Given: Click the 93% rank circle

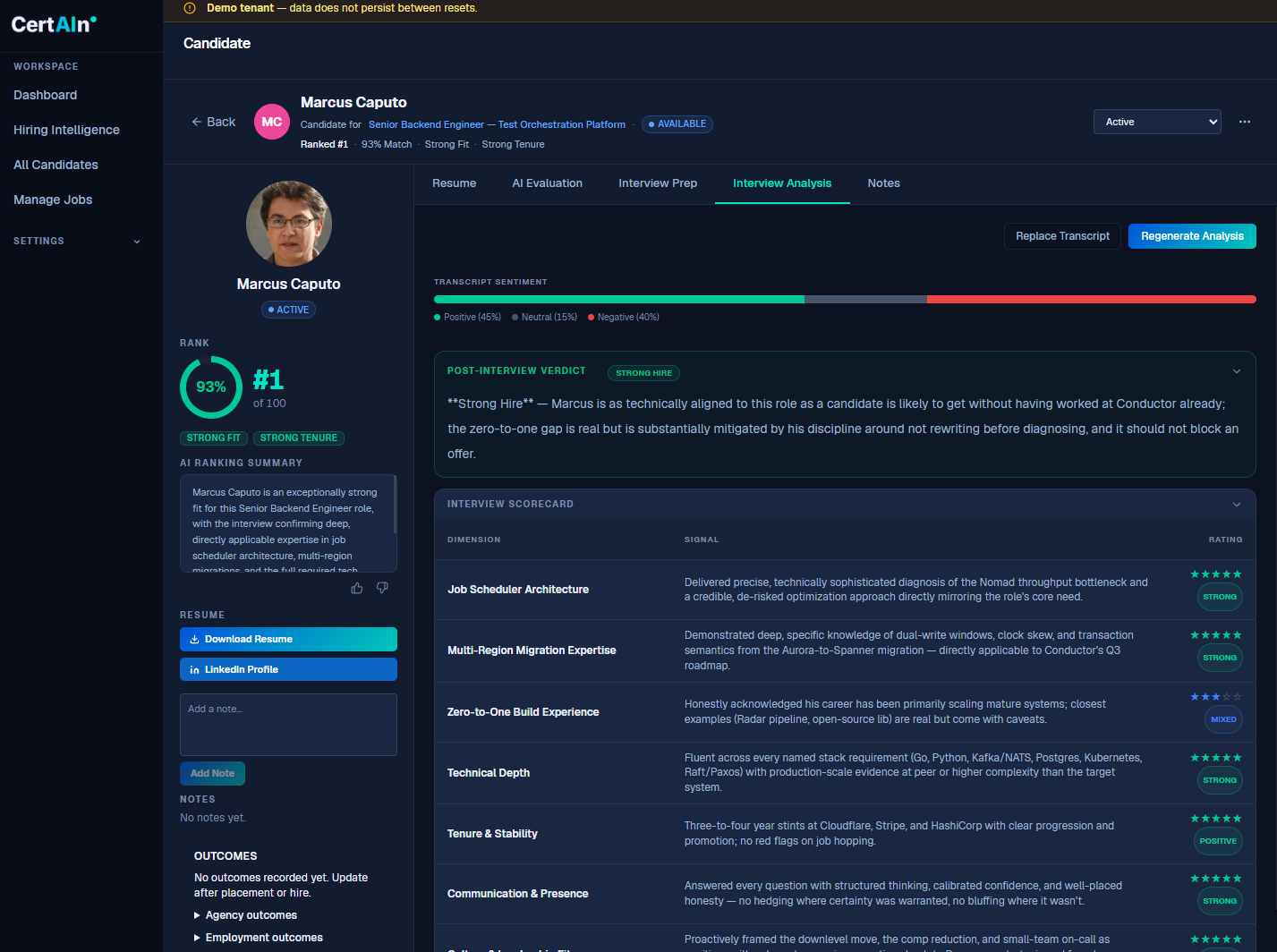Looking at the screenshot, I should pyautogui.click(x=211, y=387).
